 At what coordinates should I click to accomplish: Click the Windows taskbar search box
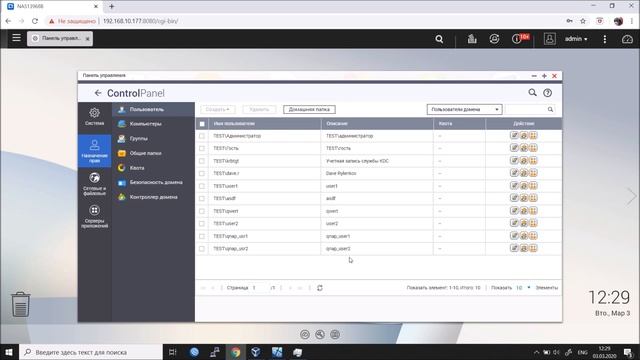[x=91, y=352]
